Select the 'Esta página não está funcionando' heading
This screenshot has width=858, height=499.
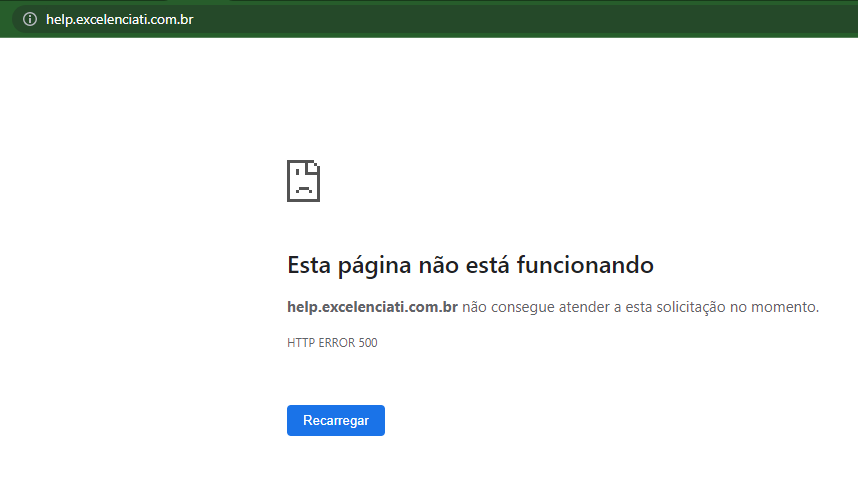[x=470, y=265]
